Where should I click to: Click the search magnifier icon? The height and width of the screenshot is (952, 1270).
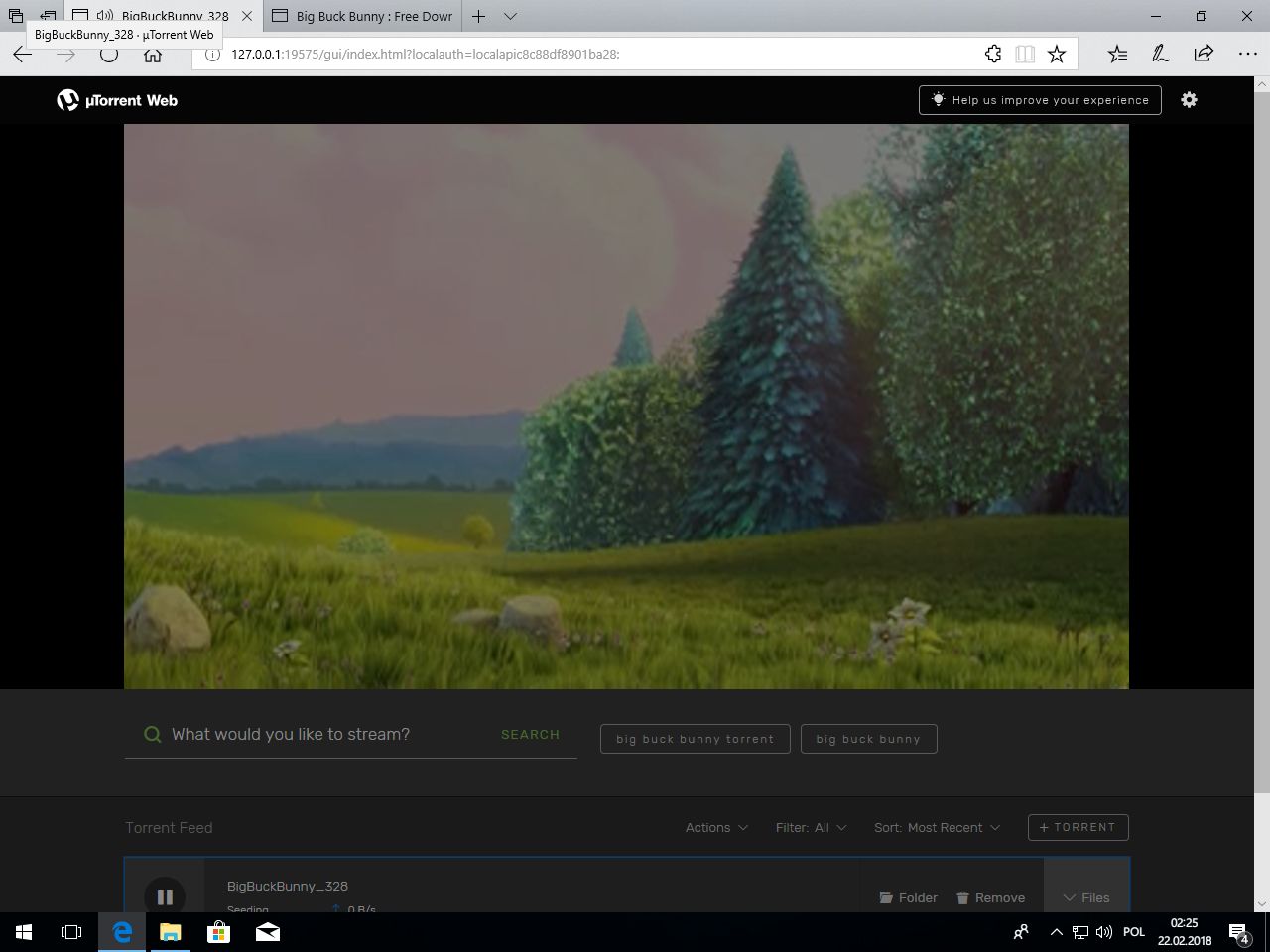pos(152,735)
